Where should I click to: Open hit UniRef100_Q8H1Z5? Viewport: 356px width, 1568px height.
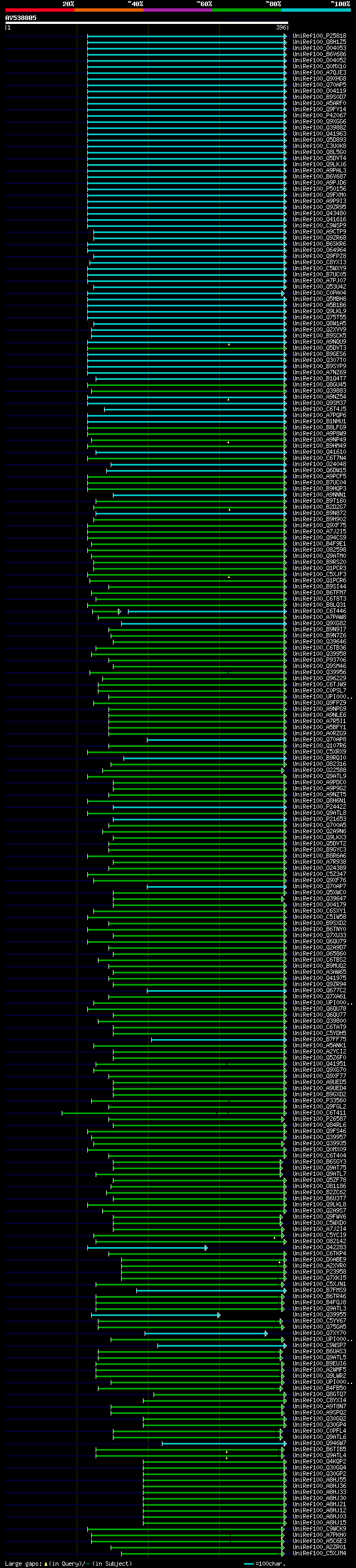tap(319, 42)
